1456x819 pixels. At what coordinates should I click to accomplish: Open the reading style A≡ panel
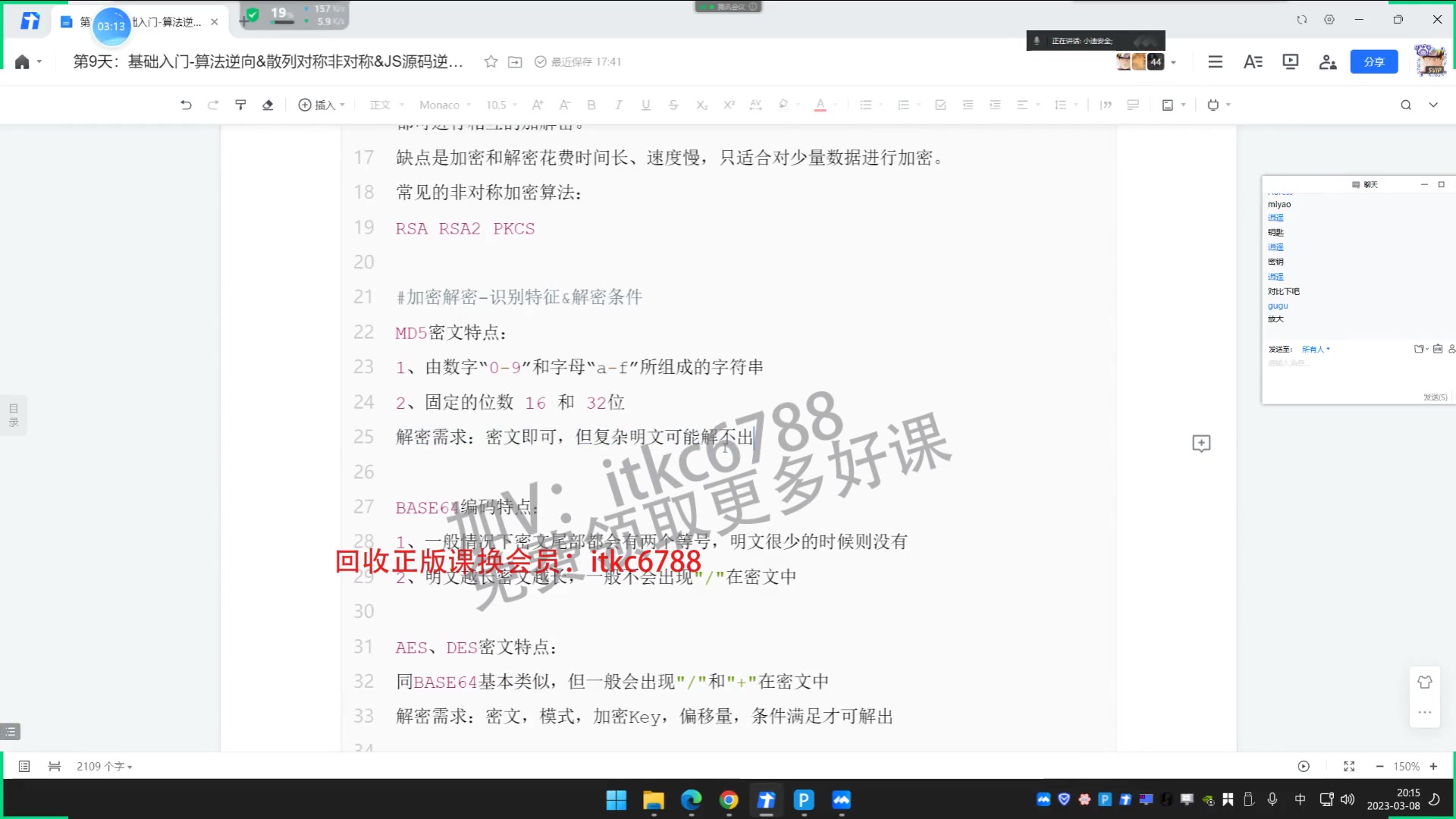pyautogui.click(x=1253, y=62)
